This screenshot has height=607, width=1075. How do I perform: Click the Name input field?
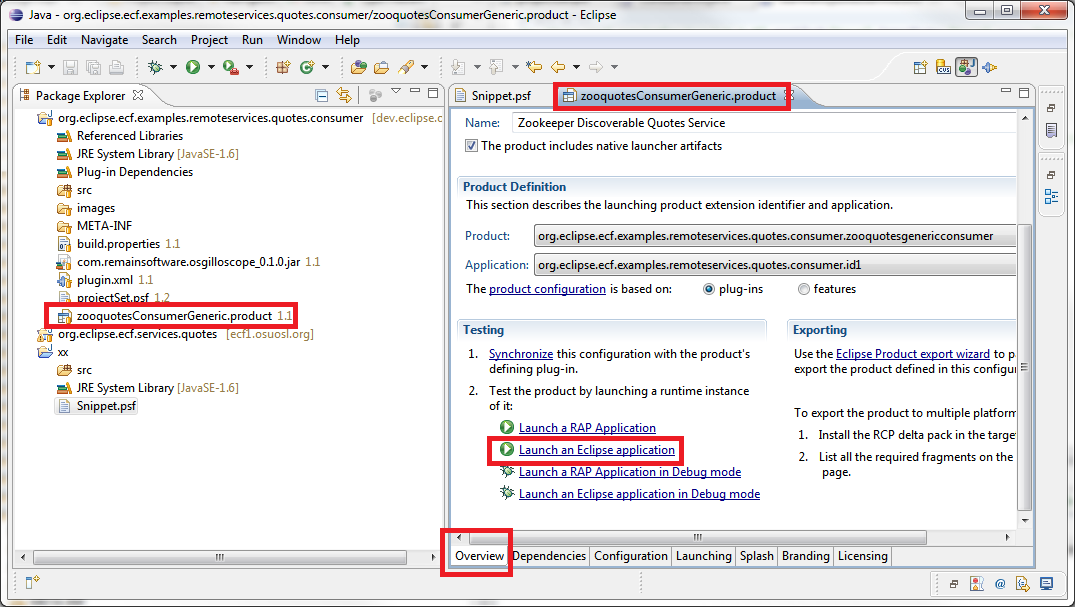[x=762, y=123]
